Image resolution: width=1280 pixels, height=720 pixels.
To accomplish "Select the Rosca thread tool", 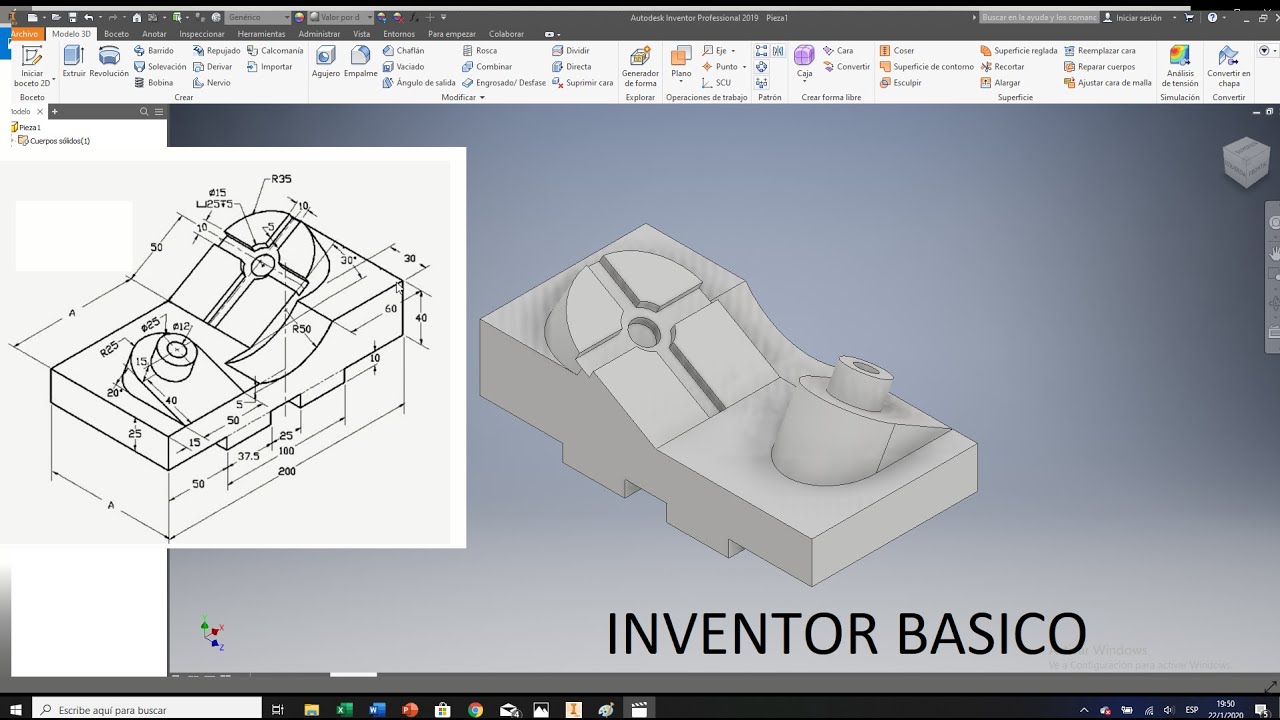I will 480,50.
